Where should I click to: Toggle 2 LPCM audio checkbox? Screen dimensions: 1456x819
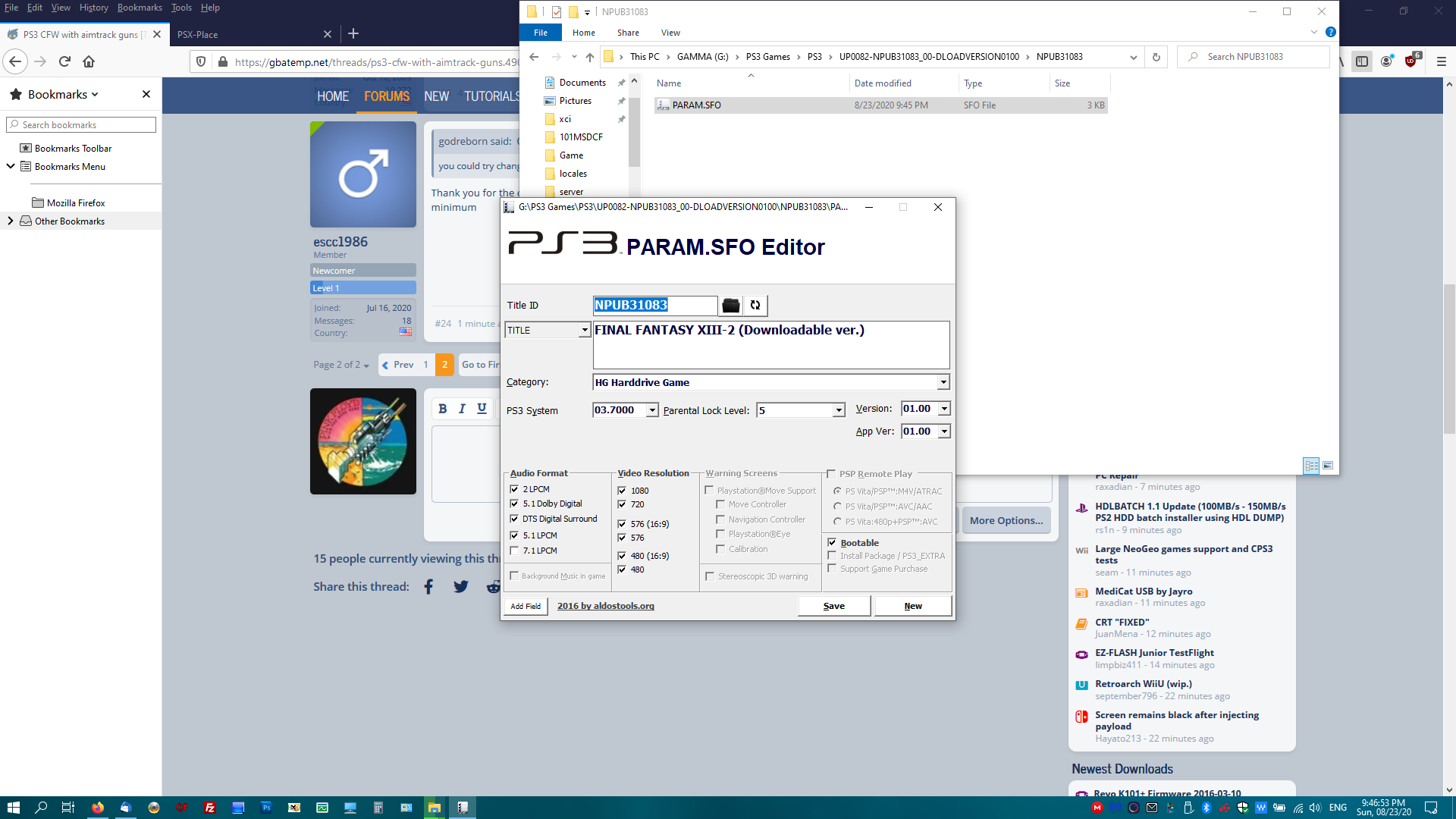(x=515, y=489)
